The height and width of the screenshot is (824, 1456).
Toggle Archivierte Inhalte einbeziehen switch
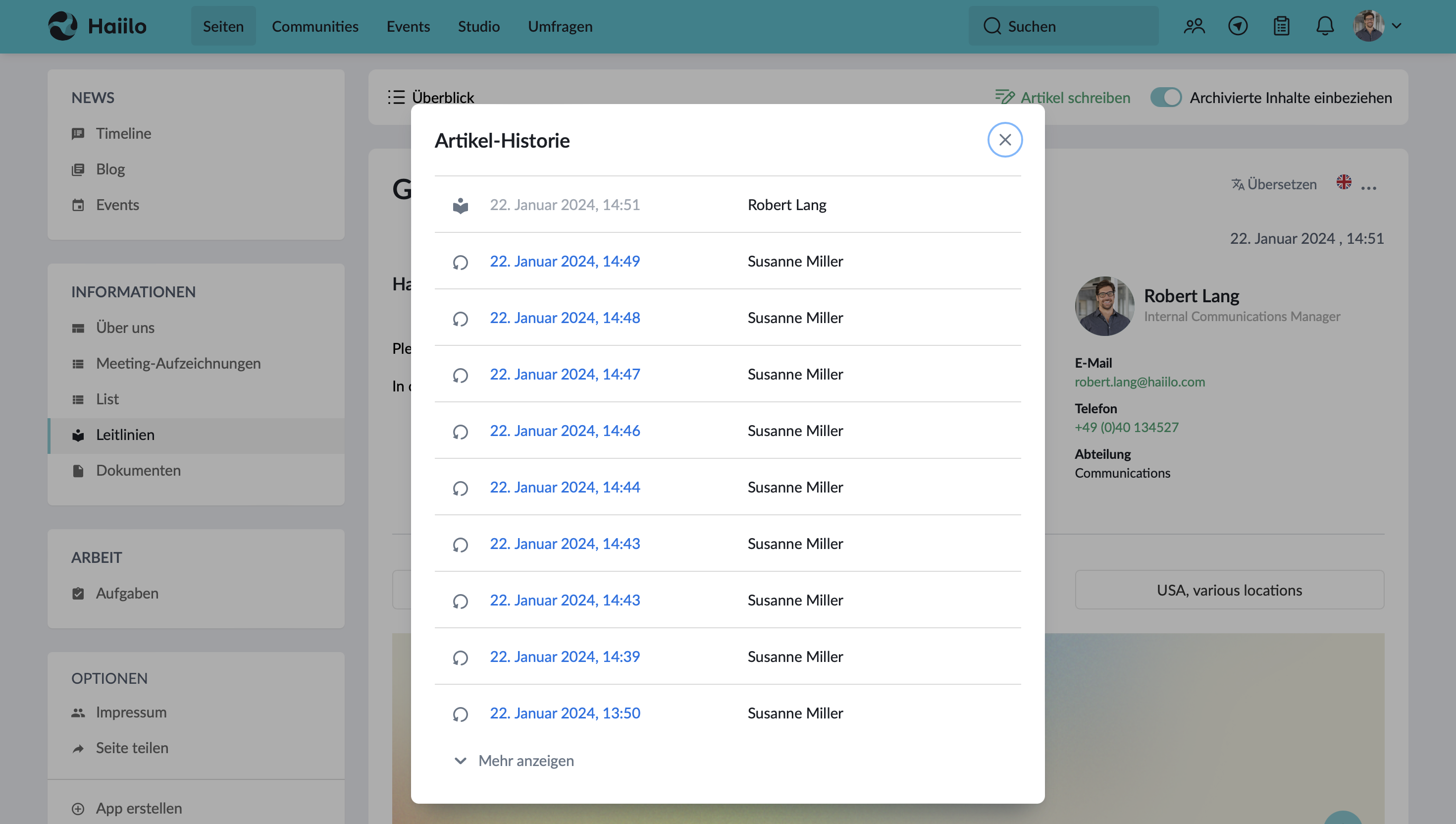pos(1166,97)
